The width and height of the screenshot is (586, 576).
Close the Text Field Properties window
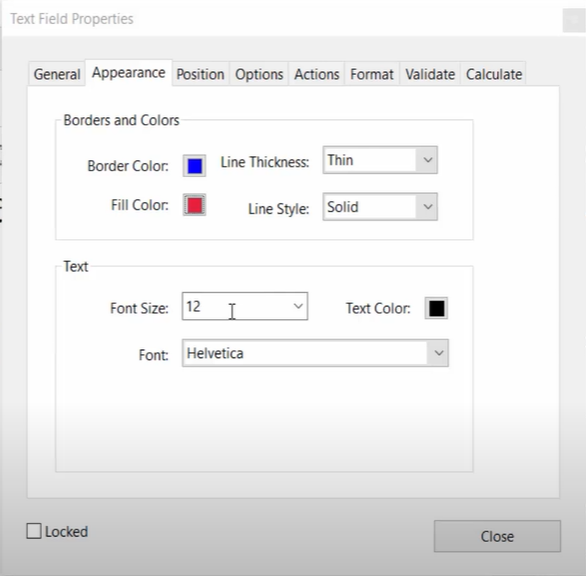coord(574,20)
